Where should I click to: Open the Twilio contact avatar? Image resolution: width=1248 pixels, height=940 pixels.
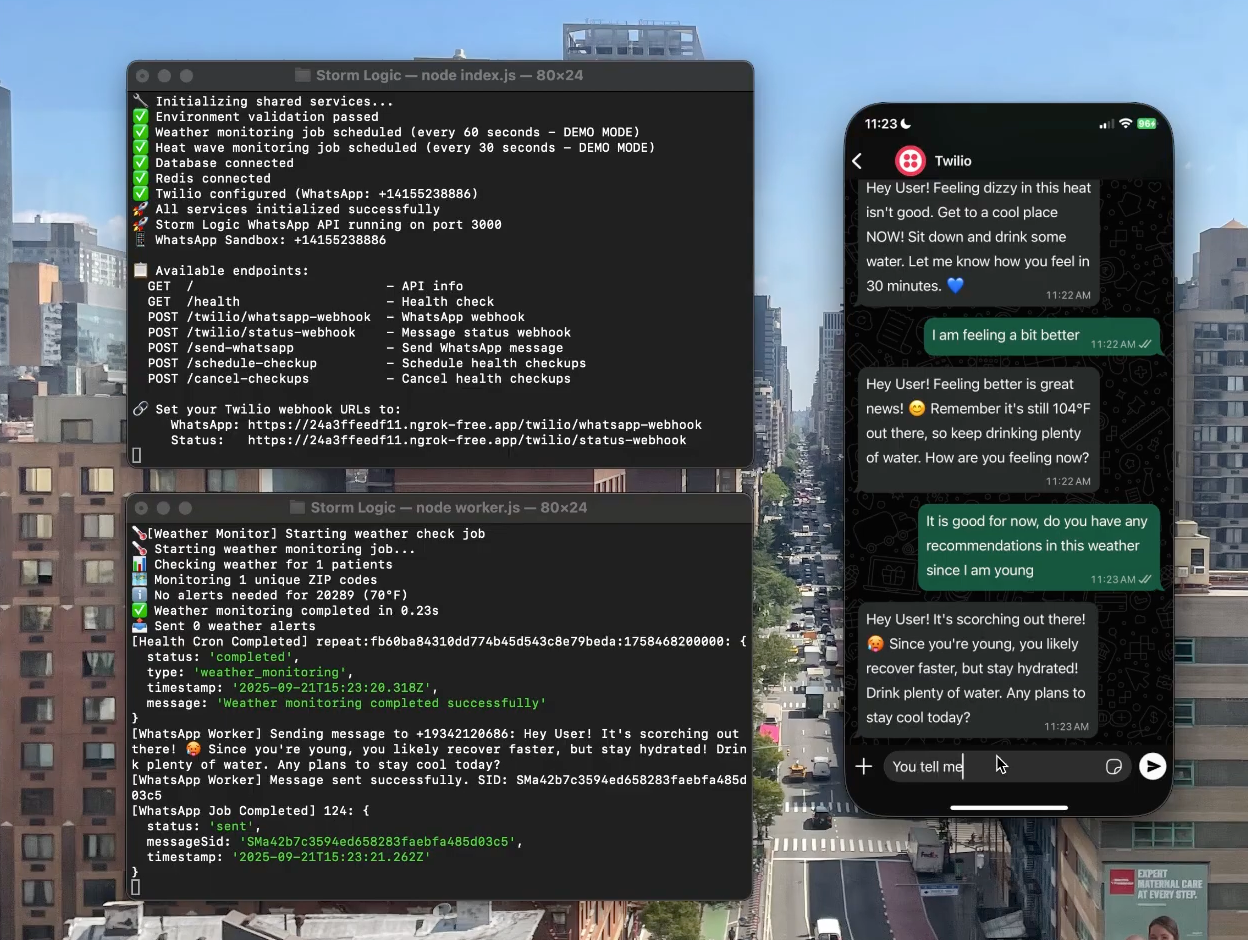point(910,161)
